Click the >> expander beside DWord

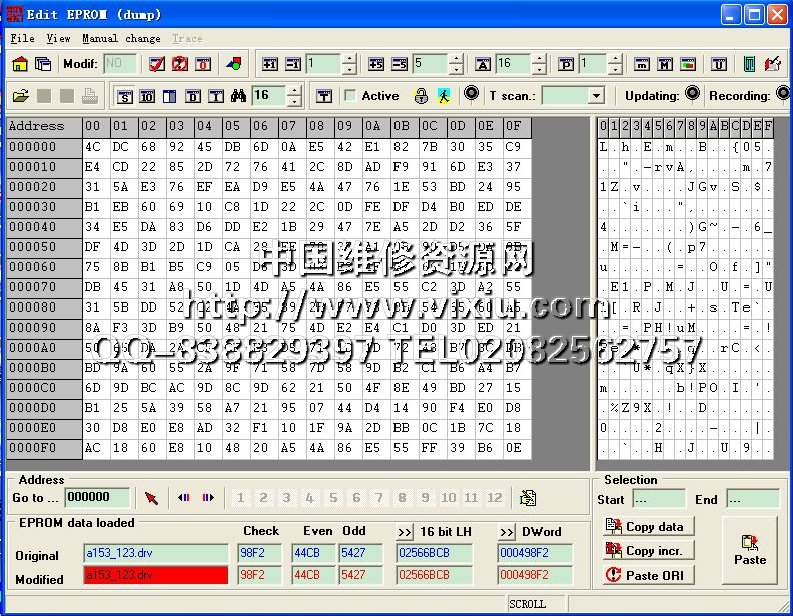click(507, 532)
